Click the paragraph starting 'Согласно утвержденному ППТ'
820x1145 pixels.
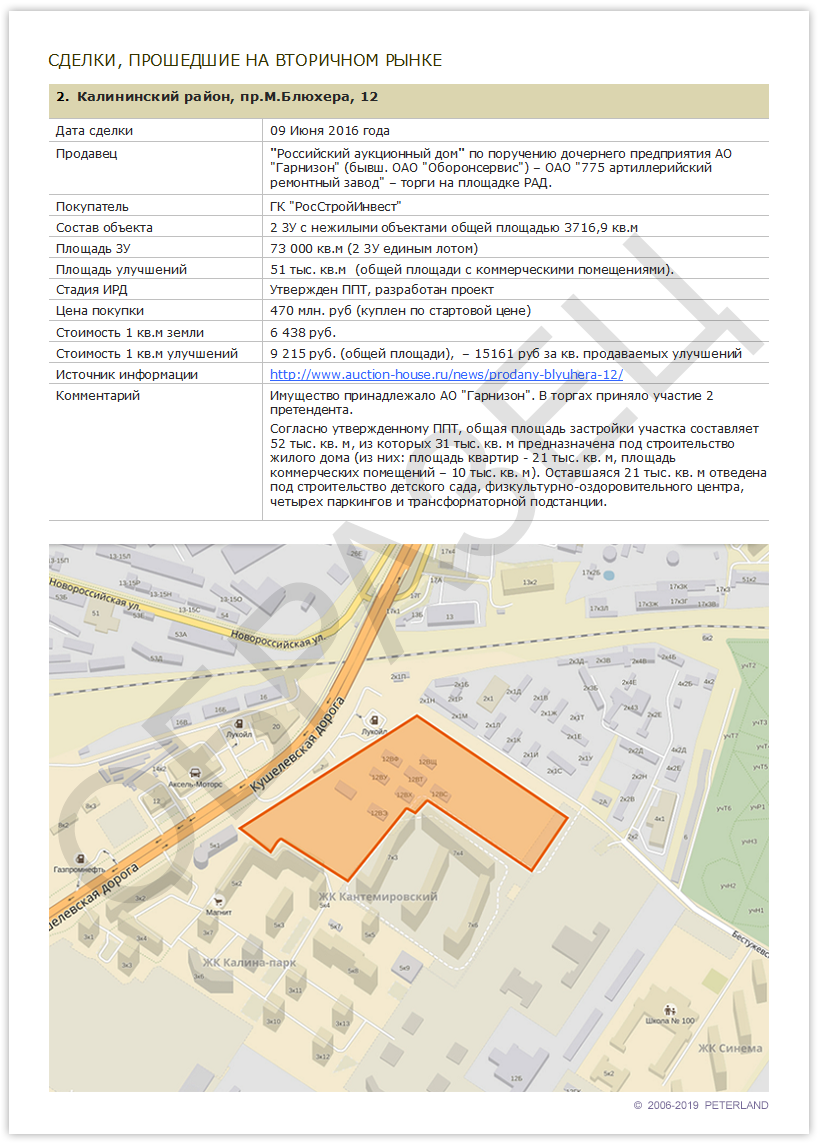pyautogui.click(x=518, y=465)
